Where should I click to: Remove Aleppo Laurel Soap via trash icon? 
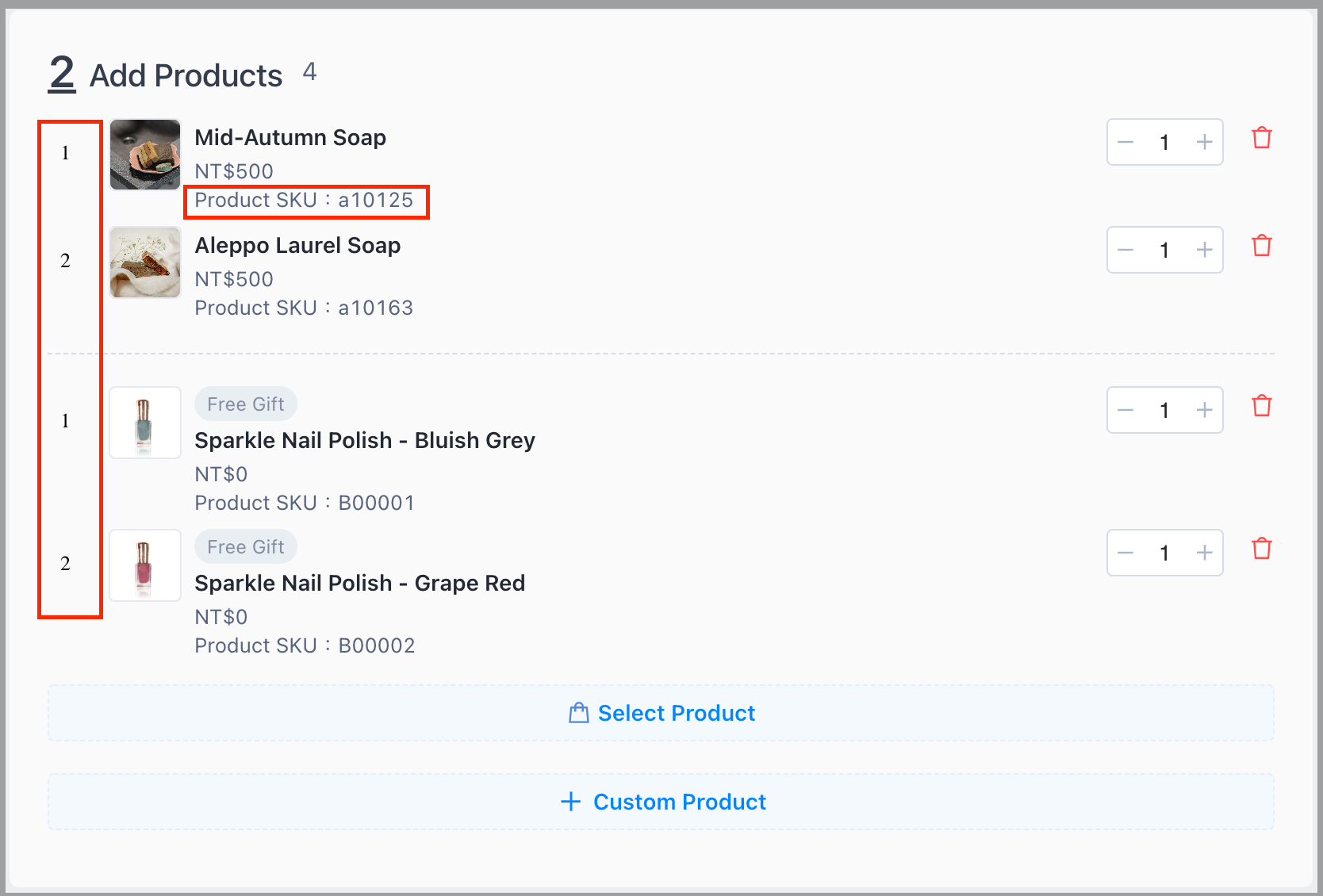click(1261, 246)
